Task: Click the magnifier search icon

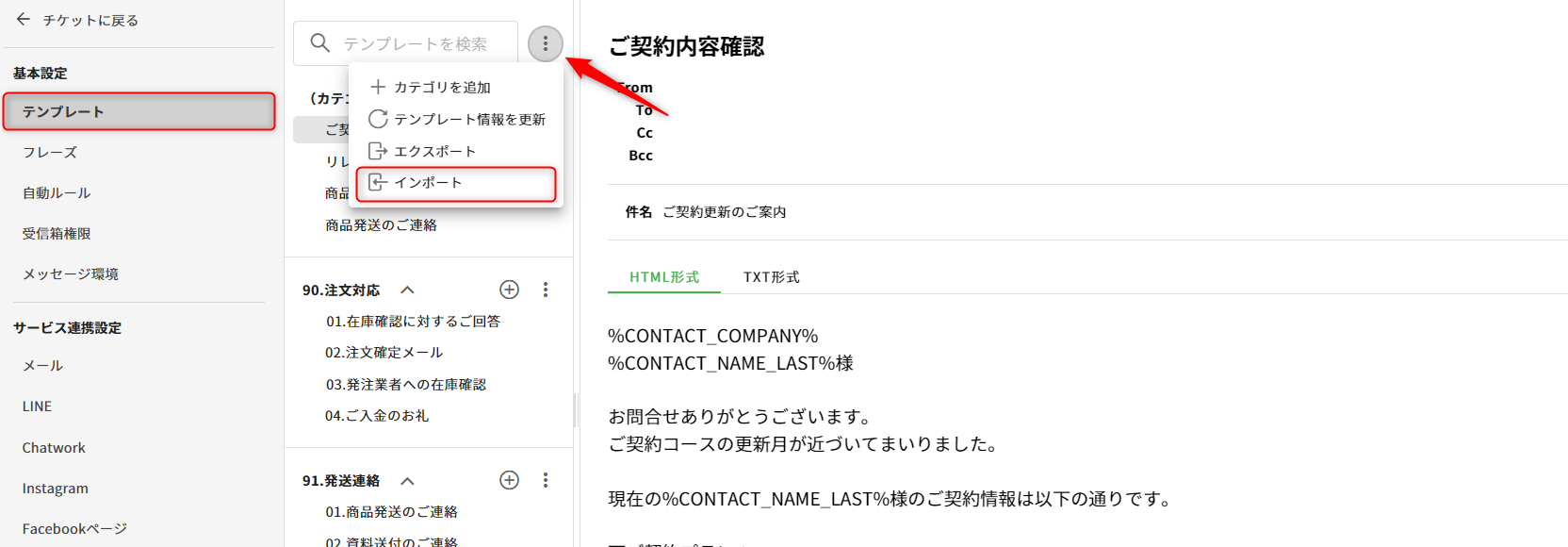Action: (x=320, y=43)
